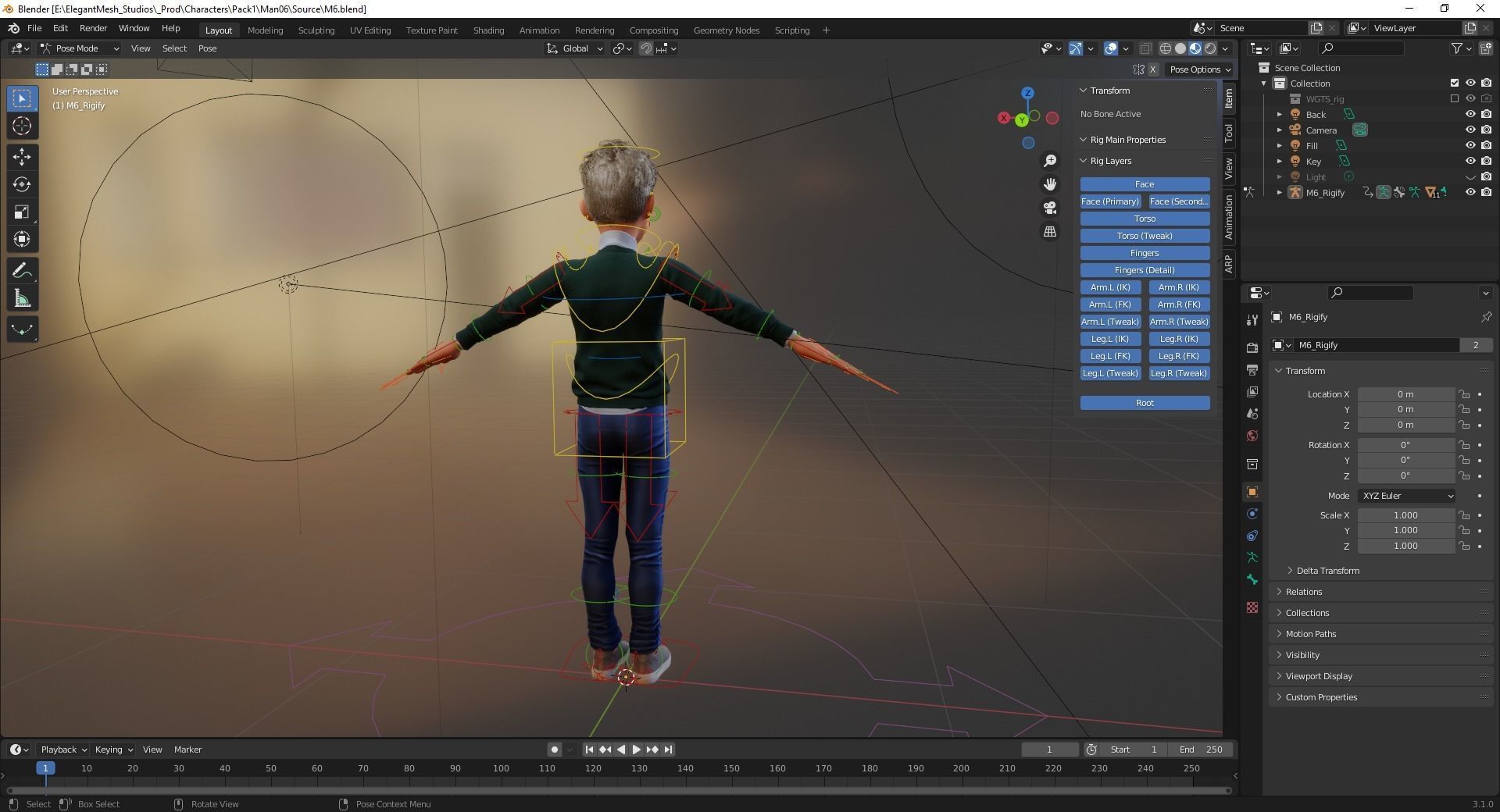The height and width of the screenshot is (812, 1500).
Task: Toggle the Root rig layer
Action: click(x=1145, y=403)
